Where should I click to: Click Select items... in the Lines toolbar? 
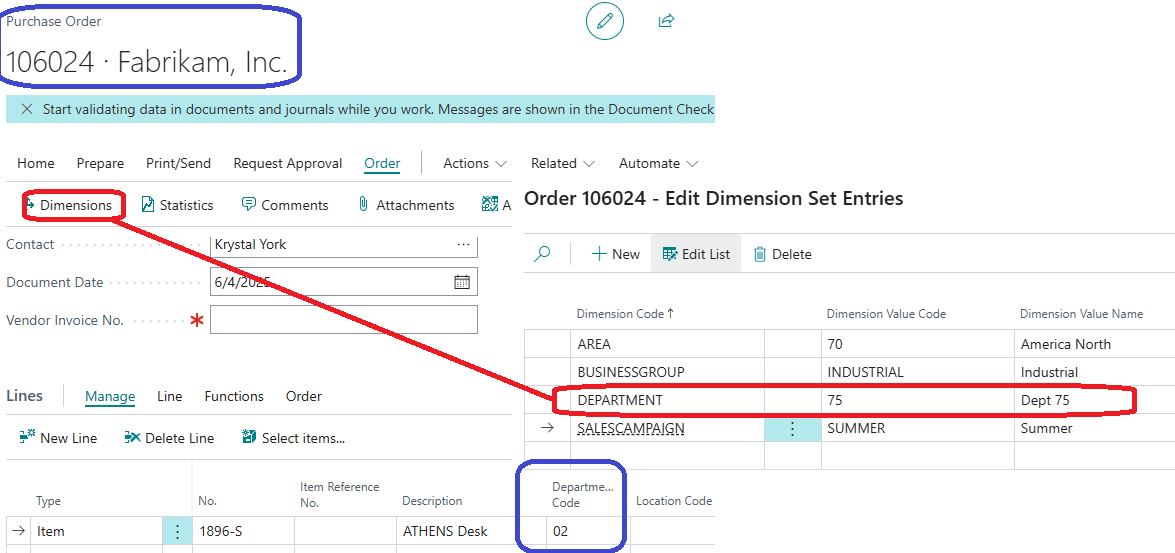point(294,438)
